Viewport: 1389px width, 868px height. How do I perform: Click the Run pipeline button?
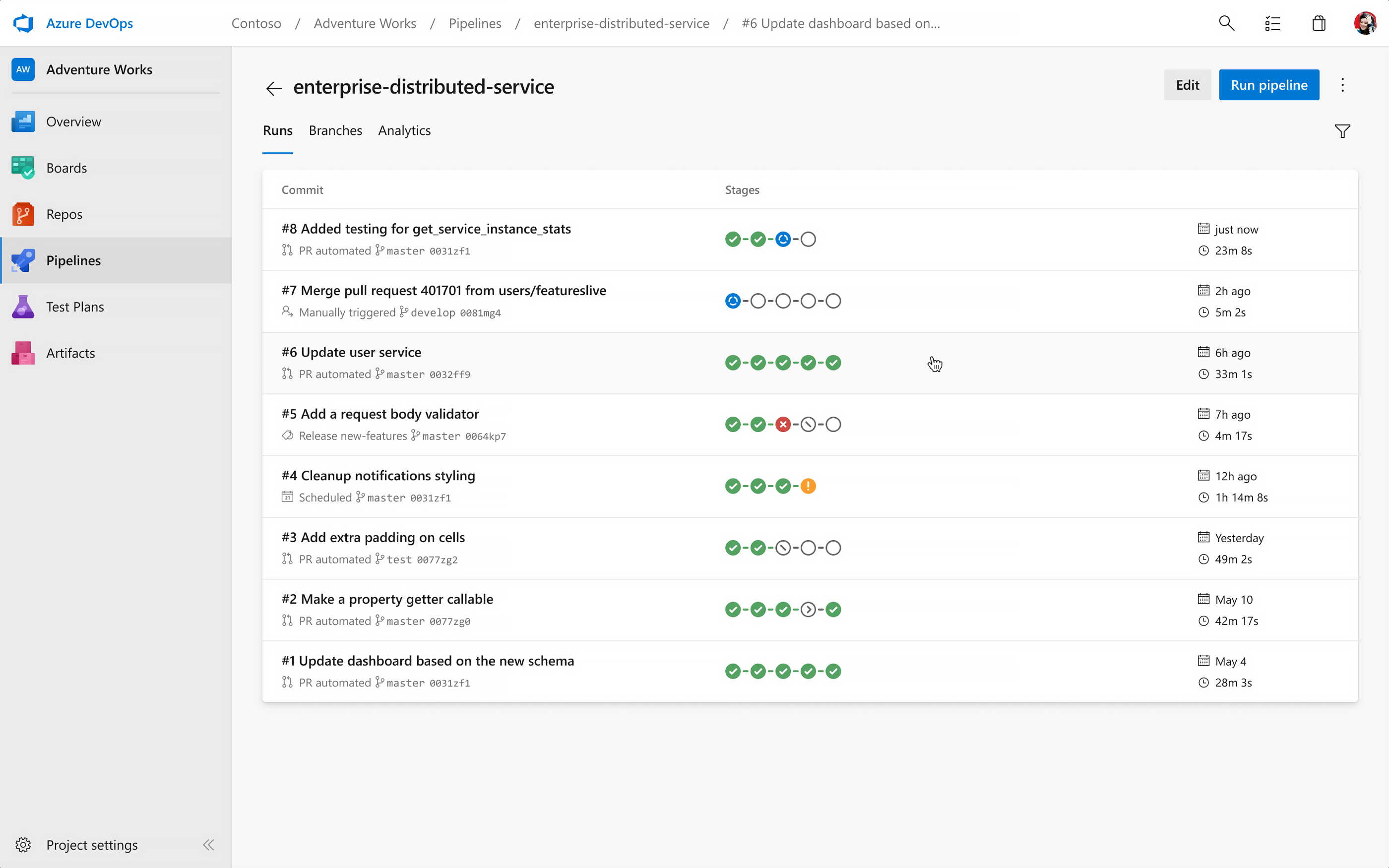[1269, 84]
